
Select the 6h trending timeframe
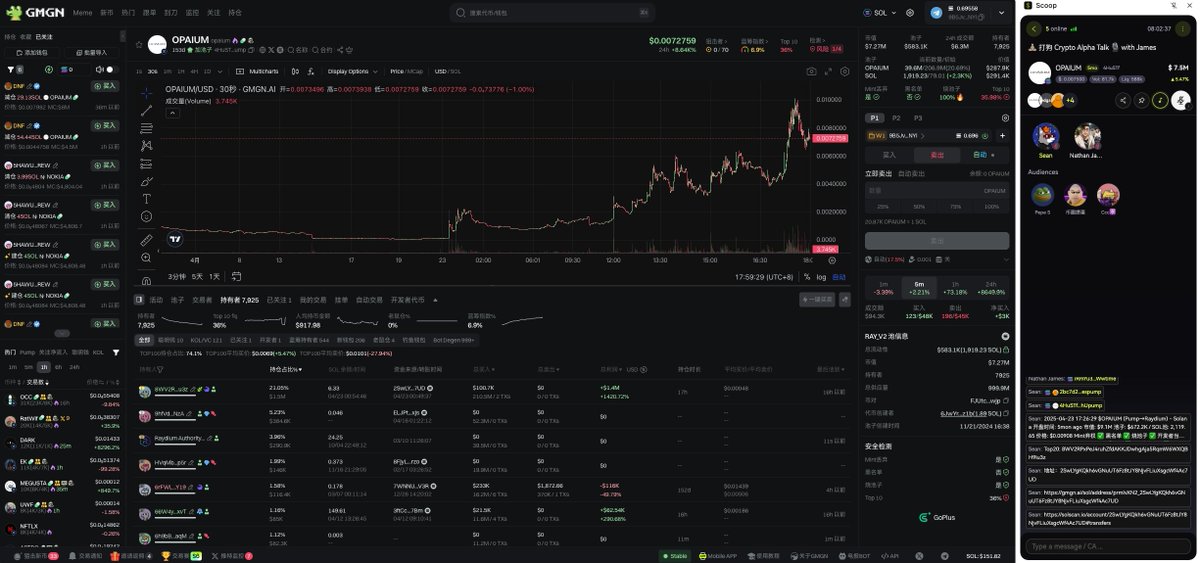click(60, 367)
